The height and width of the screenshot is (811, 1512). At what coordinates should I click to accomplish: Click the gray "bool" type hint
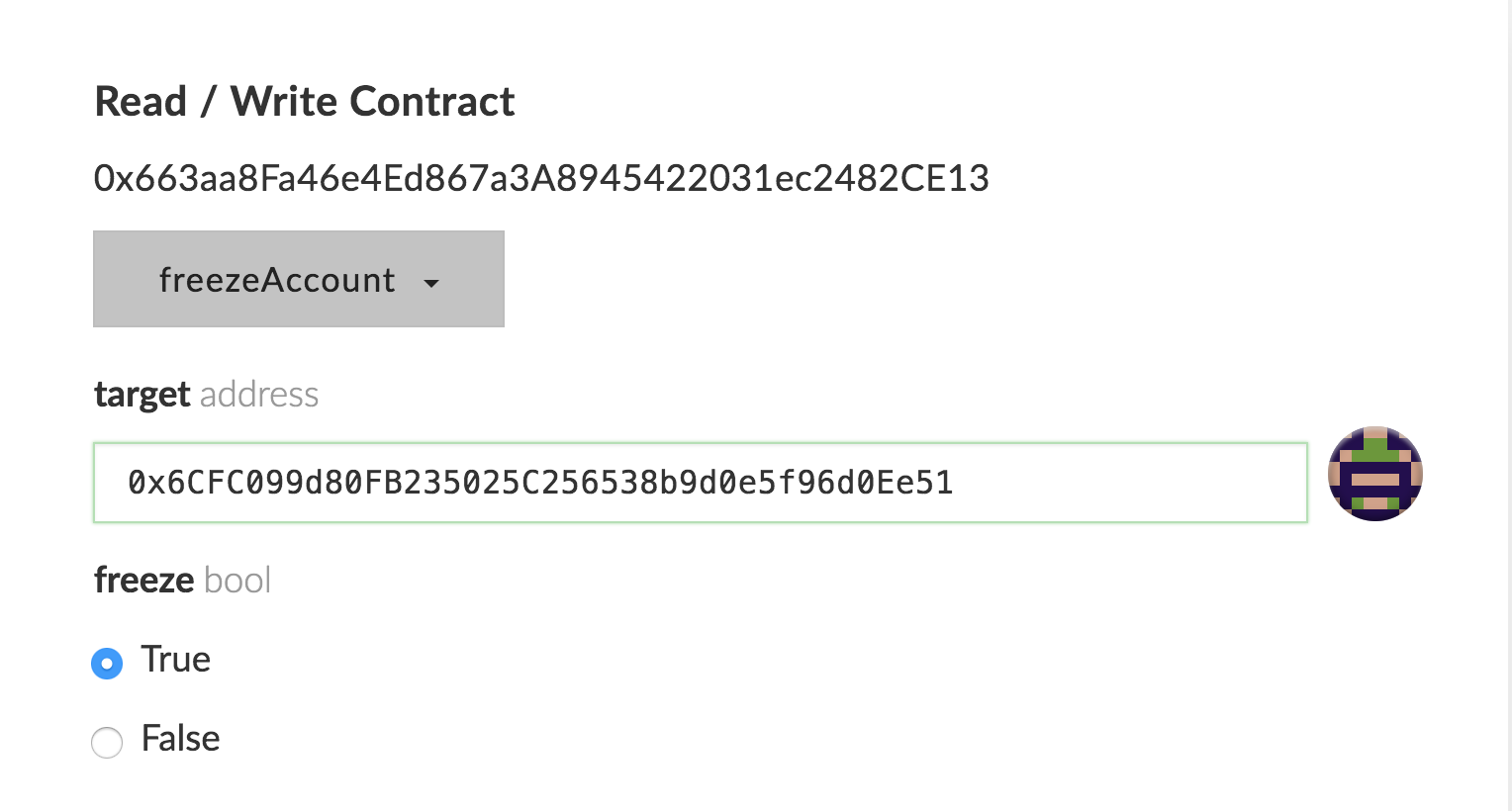[x=237, y=580]
